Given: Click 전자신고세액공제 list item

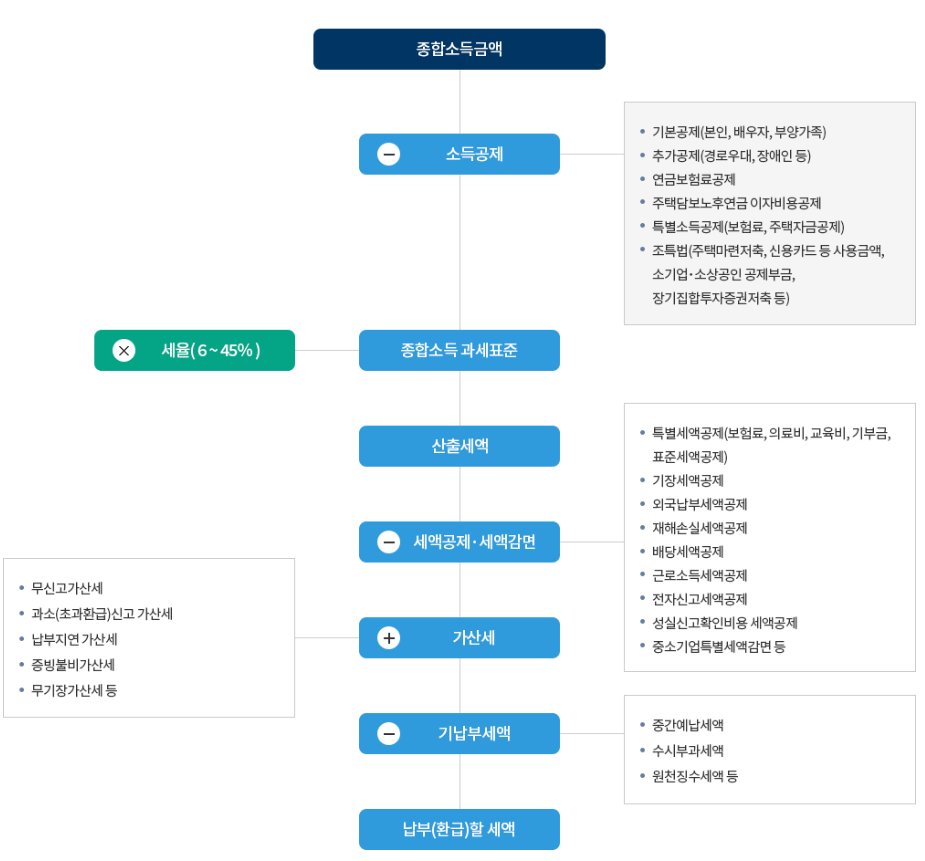Looking at the screenshot, I should pos(699,599).
